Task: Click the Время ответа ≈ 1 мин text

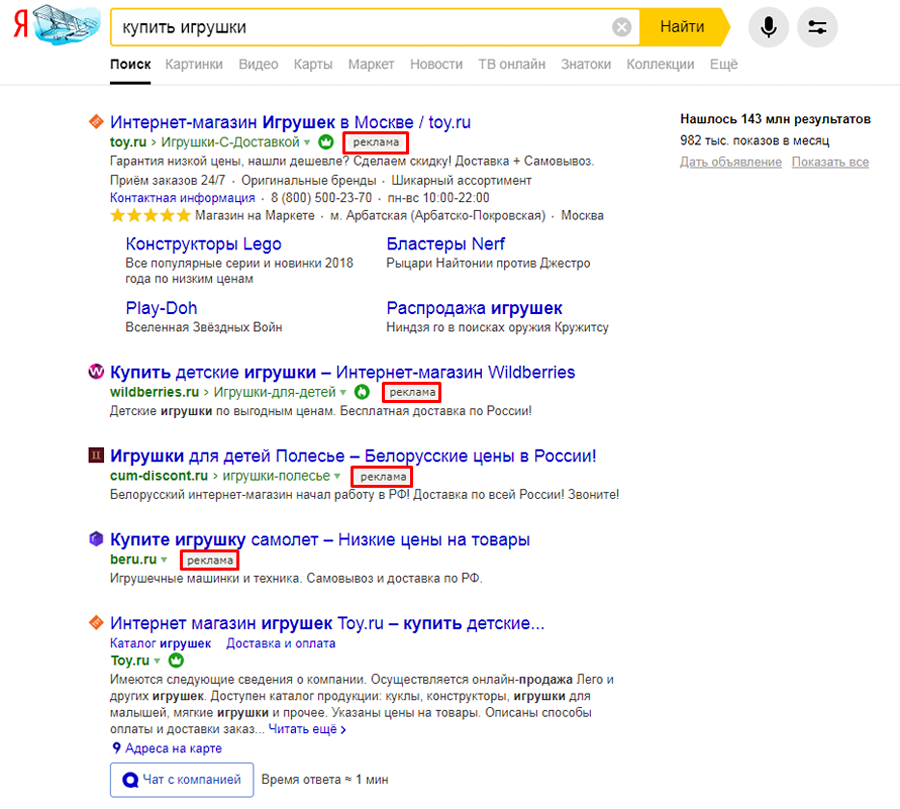Action: tap(325, 780)
